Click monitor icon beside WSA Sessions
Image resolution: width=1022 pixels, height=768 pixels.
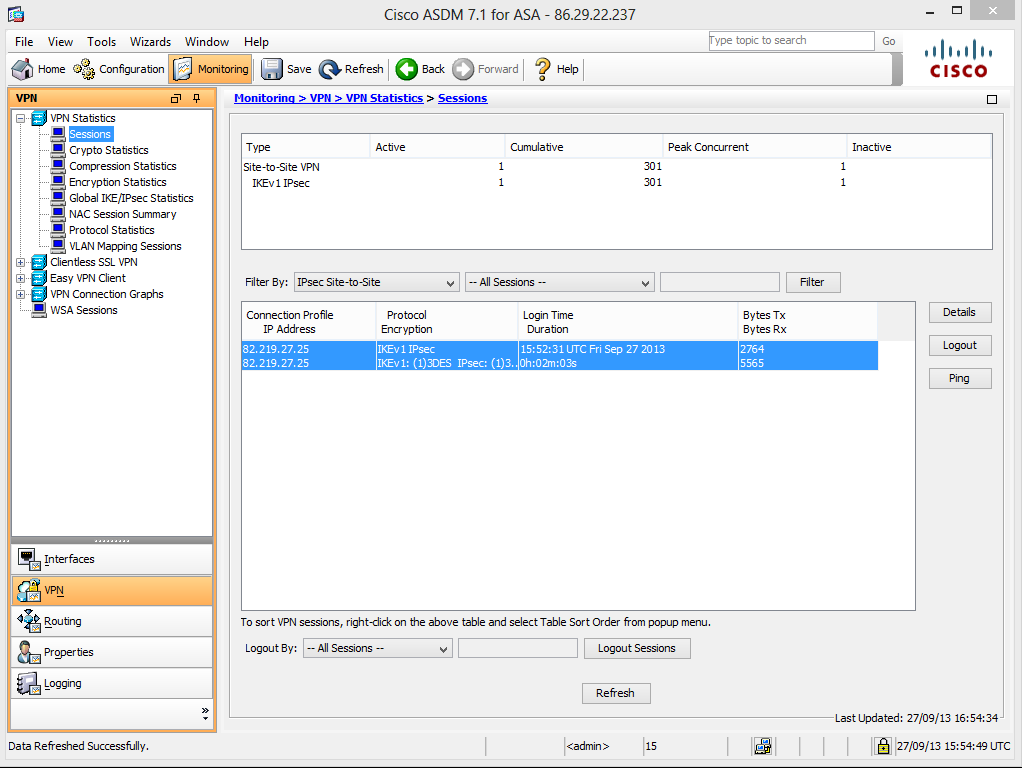click(39, 310)
